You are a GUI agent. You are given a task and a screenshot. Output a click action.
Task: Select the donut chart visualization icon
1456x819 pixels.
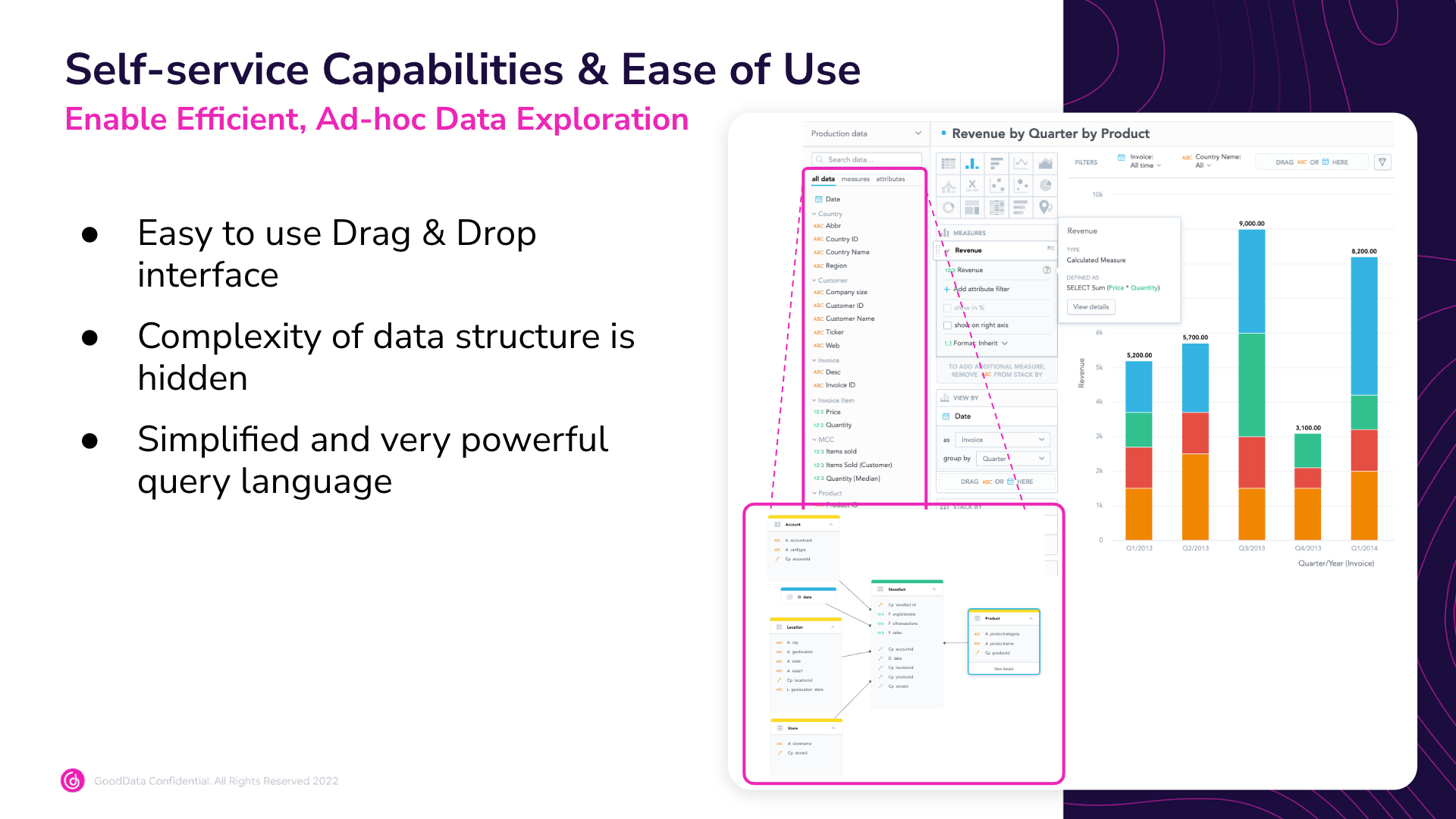click(x=949, y=209)
